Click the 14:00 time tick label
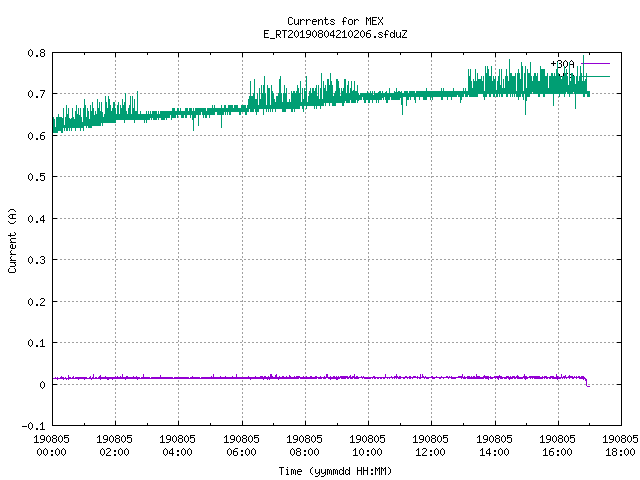The image size is (640, 480). click(x=494, y=452)
